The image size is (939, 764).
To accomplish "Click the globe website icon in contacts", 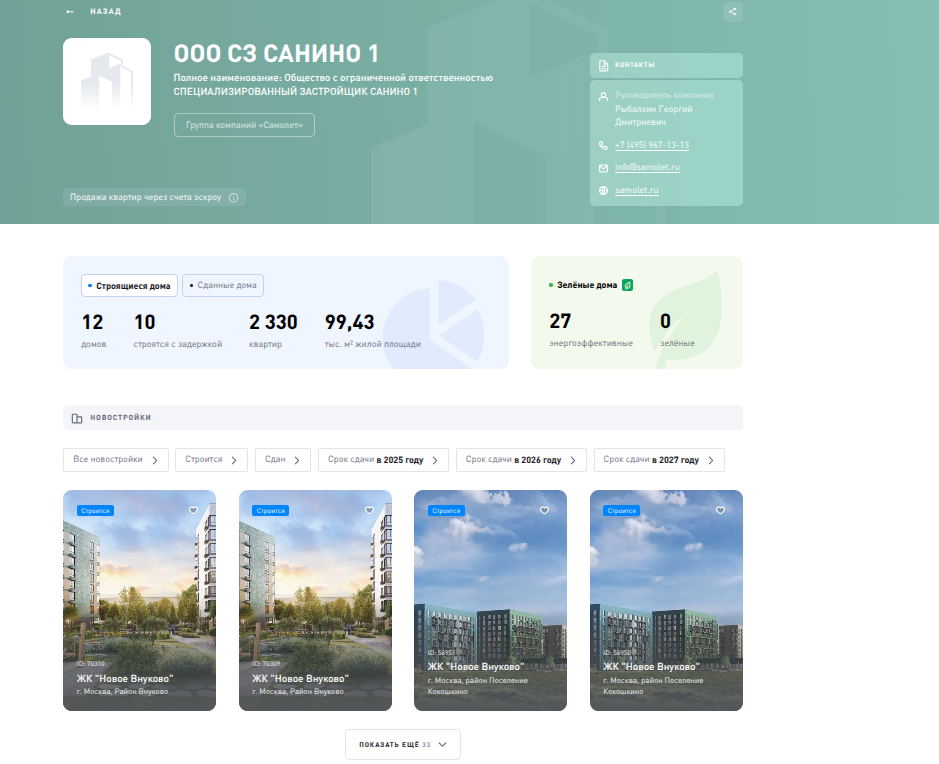I will [x=603, y=191].
